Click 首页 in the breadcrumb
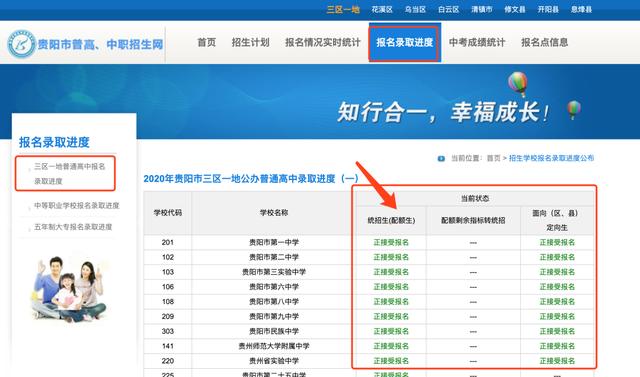640x377 pixels. 493,158
